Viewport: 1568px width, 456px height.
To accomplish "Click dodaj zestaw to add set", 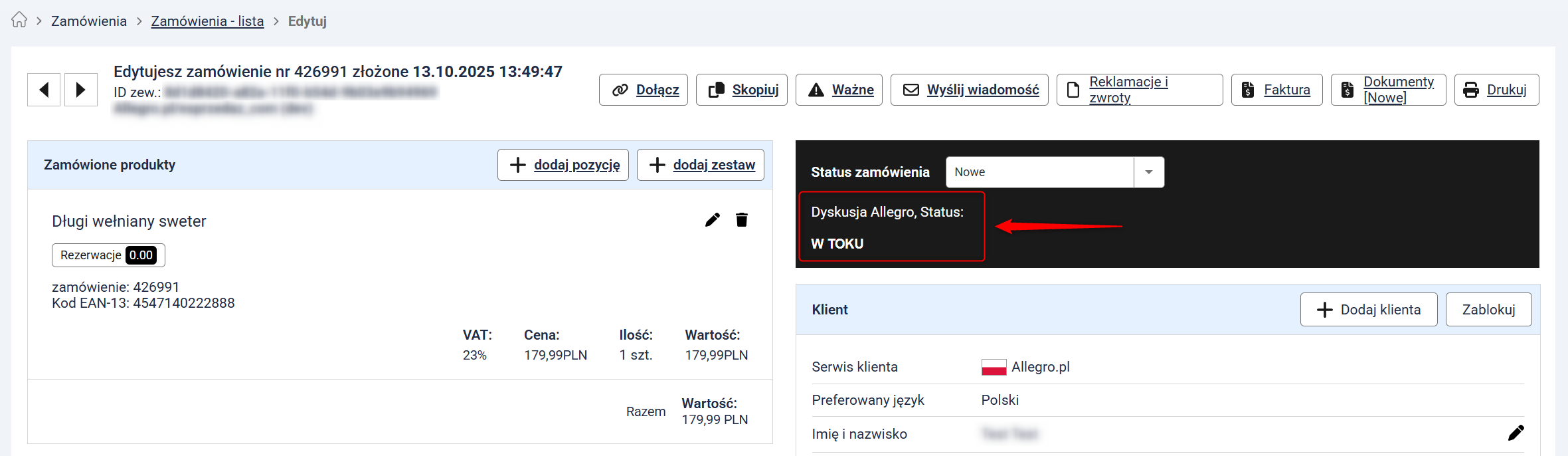I will 700,165.
